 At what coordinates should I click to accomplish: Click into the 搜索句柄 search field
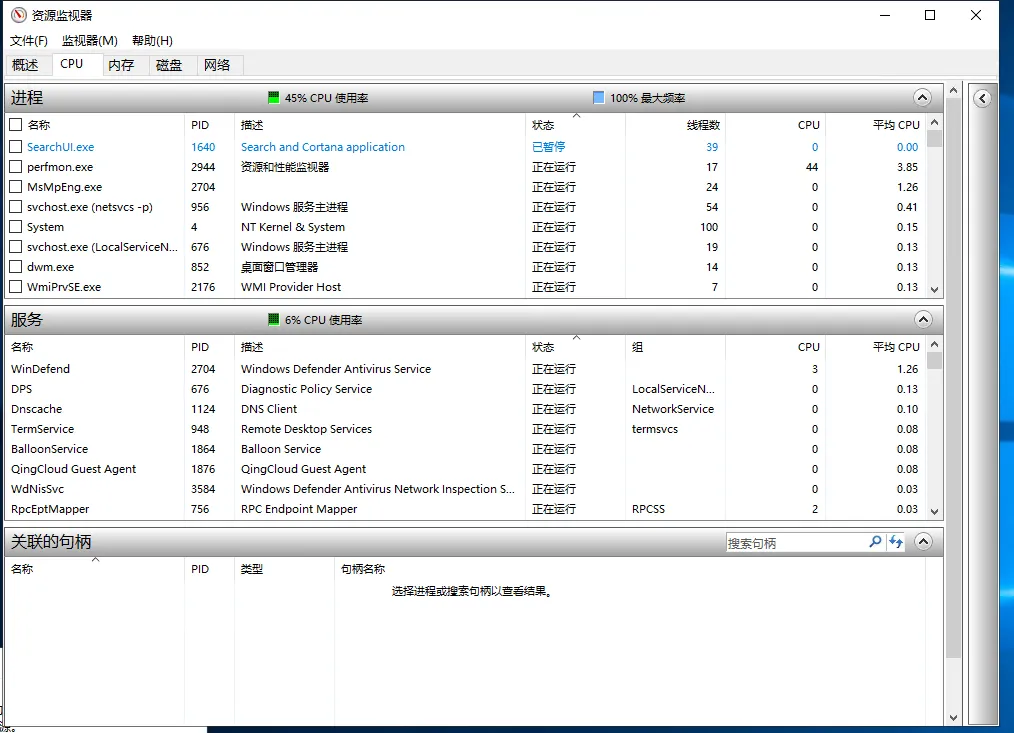[795, 543]
